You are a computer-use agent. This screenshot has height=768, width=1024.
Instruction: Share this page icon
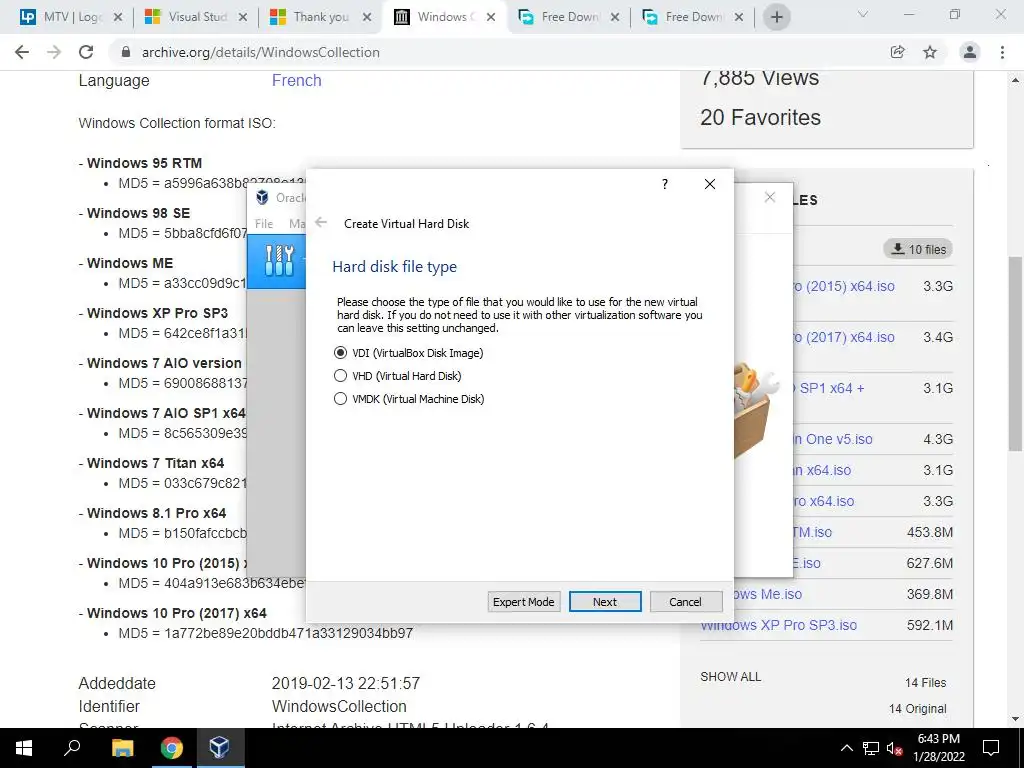tap(898, 52)
